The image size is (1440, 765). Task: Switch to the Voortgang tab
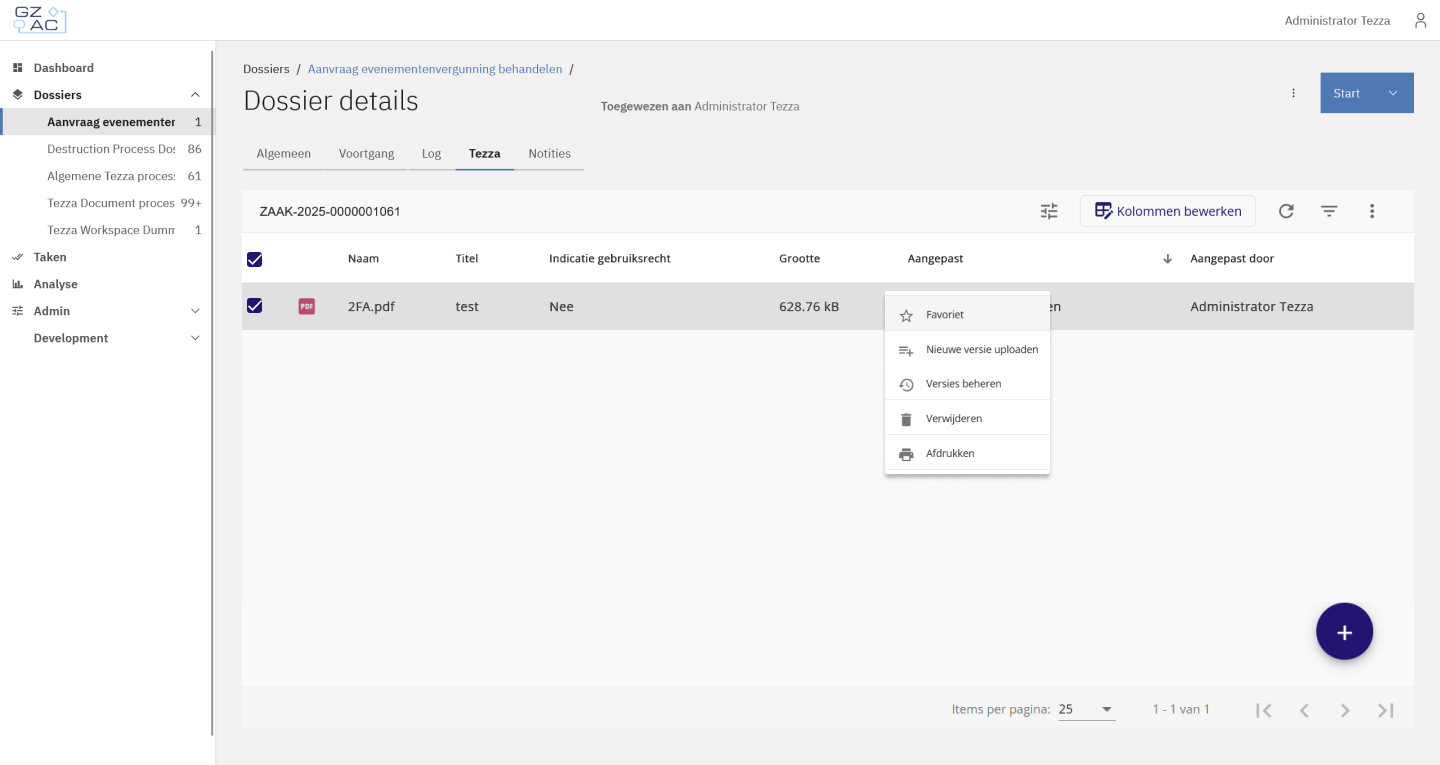coord(366,154)
